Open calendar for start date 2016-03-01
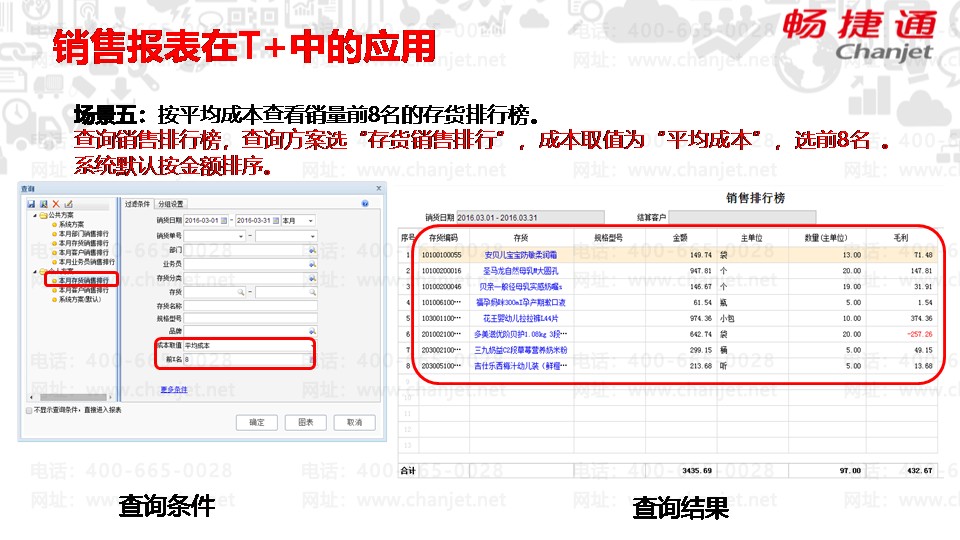This screenshot has height=540, width=960. click(x=224, y=220)
